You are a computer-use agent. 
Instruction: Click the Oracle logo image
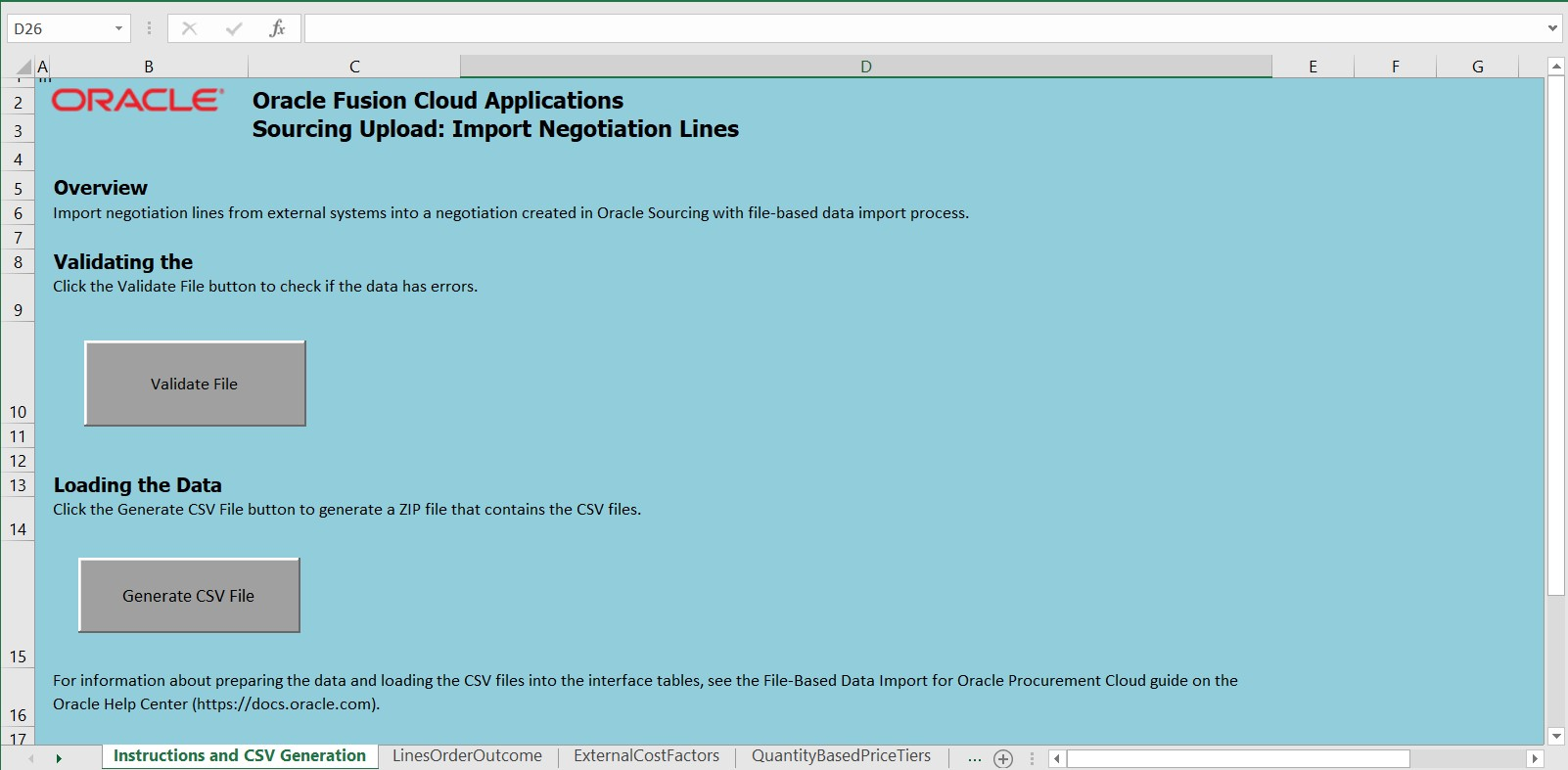click(x=138, y=100)
